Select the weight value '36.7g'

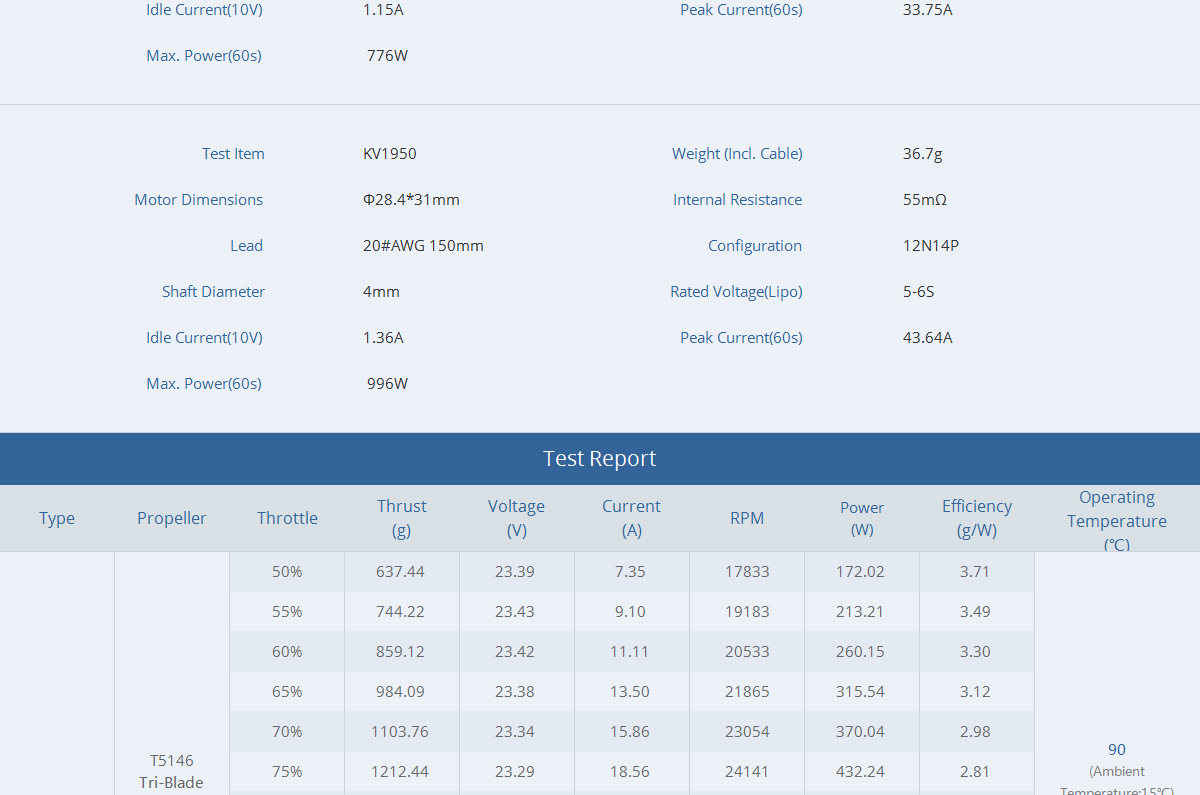click(922, 154)
